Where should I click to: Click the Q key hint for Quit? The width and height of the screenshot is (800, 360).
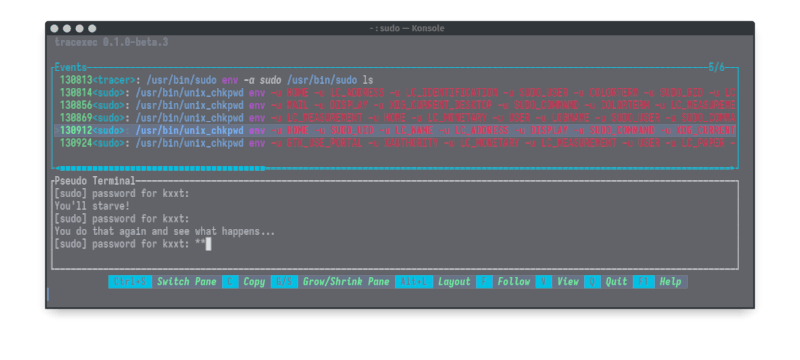(x=592, y=281)
